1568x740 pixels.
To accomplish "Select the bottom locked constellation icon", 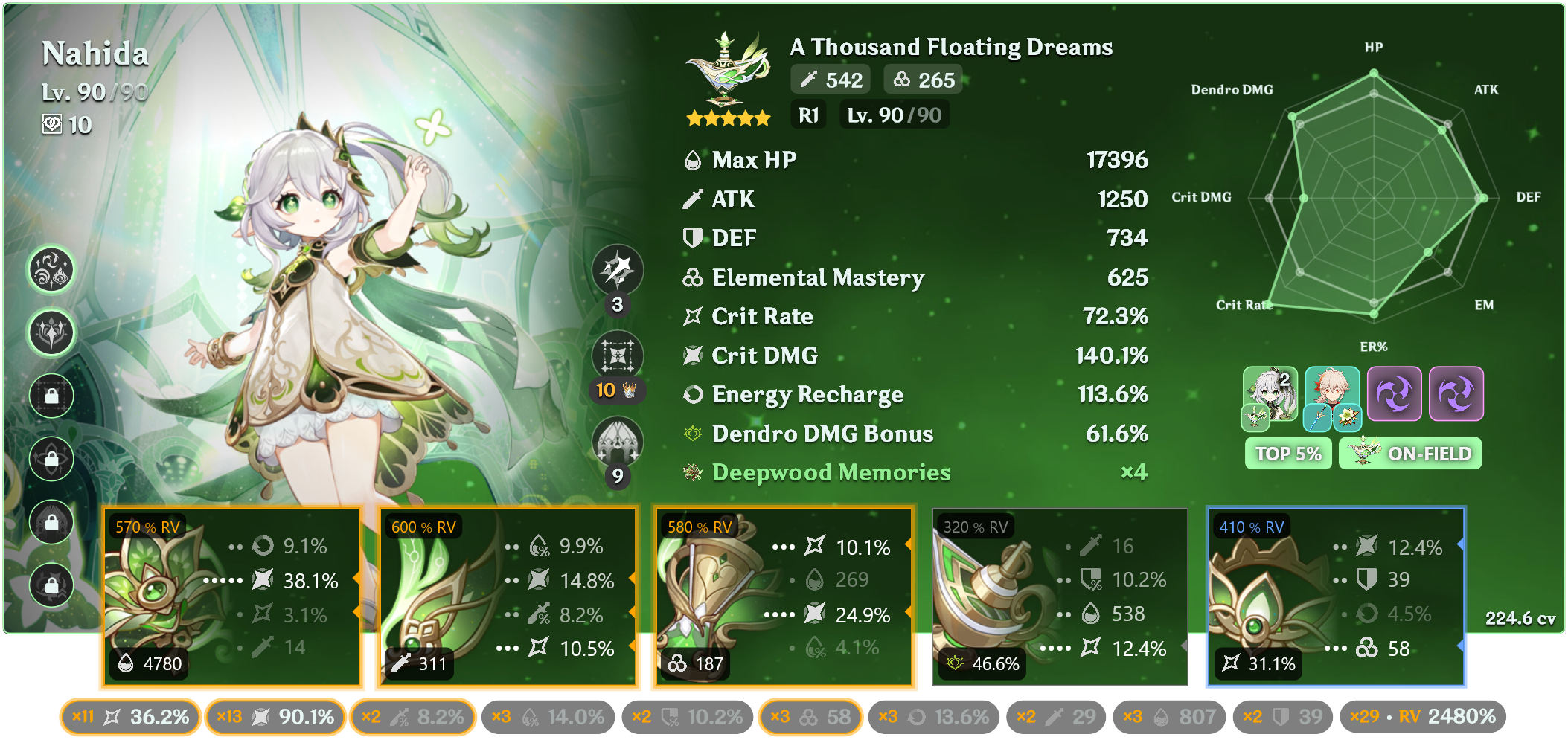I will [x=51, y=584].
